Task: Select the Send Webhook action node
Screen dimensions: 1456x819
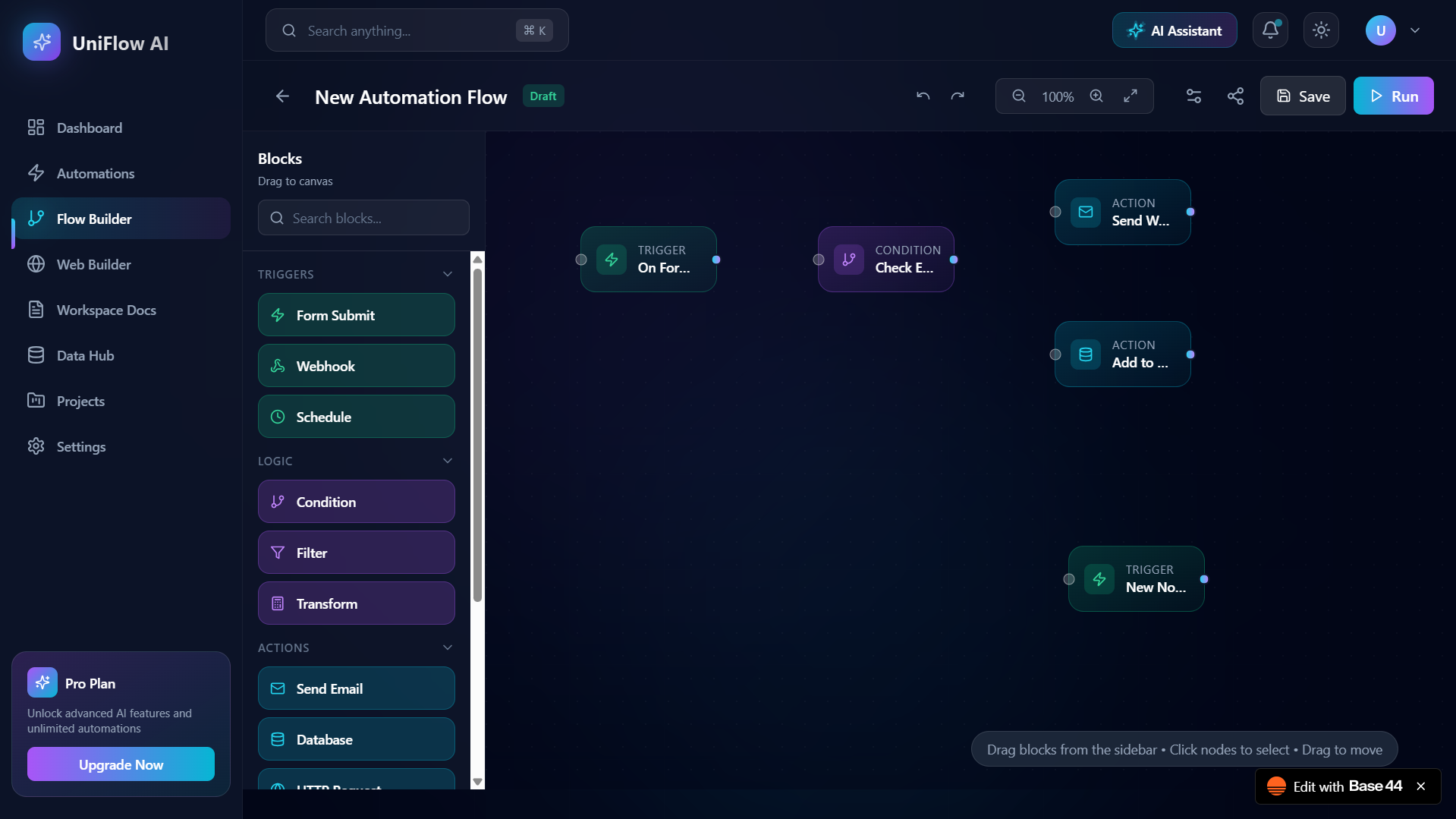Action: (x=1122, y=213)
